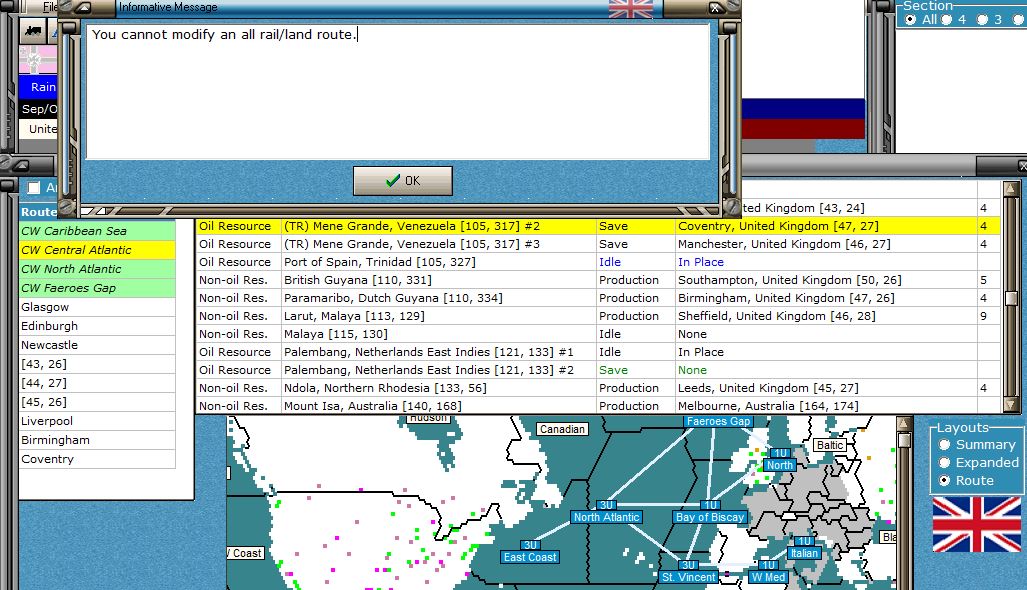Toggle the checkbox above the Route list
This screenshot has height=590, width=1027.
(x=34, y=188)
